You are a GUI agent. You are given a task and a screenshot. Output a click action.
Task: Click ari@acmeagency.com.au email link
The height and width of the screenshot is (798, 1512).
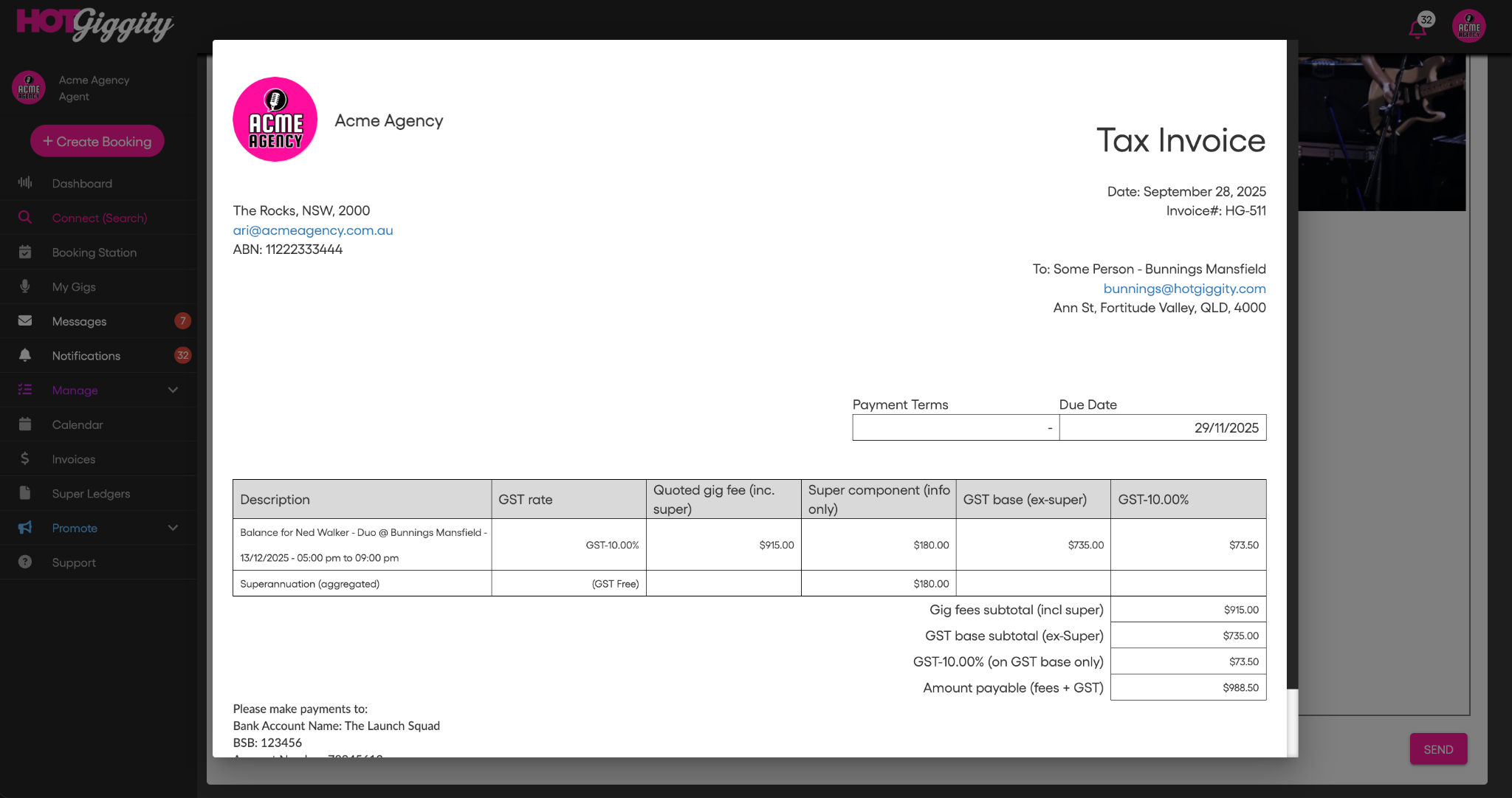click(x=313, y=230)
